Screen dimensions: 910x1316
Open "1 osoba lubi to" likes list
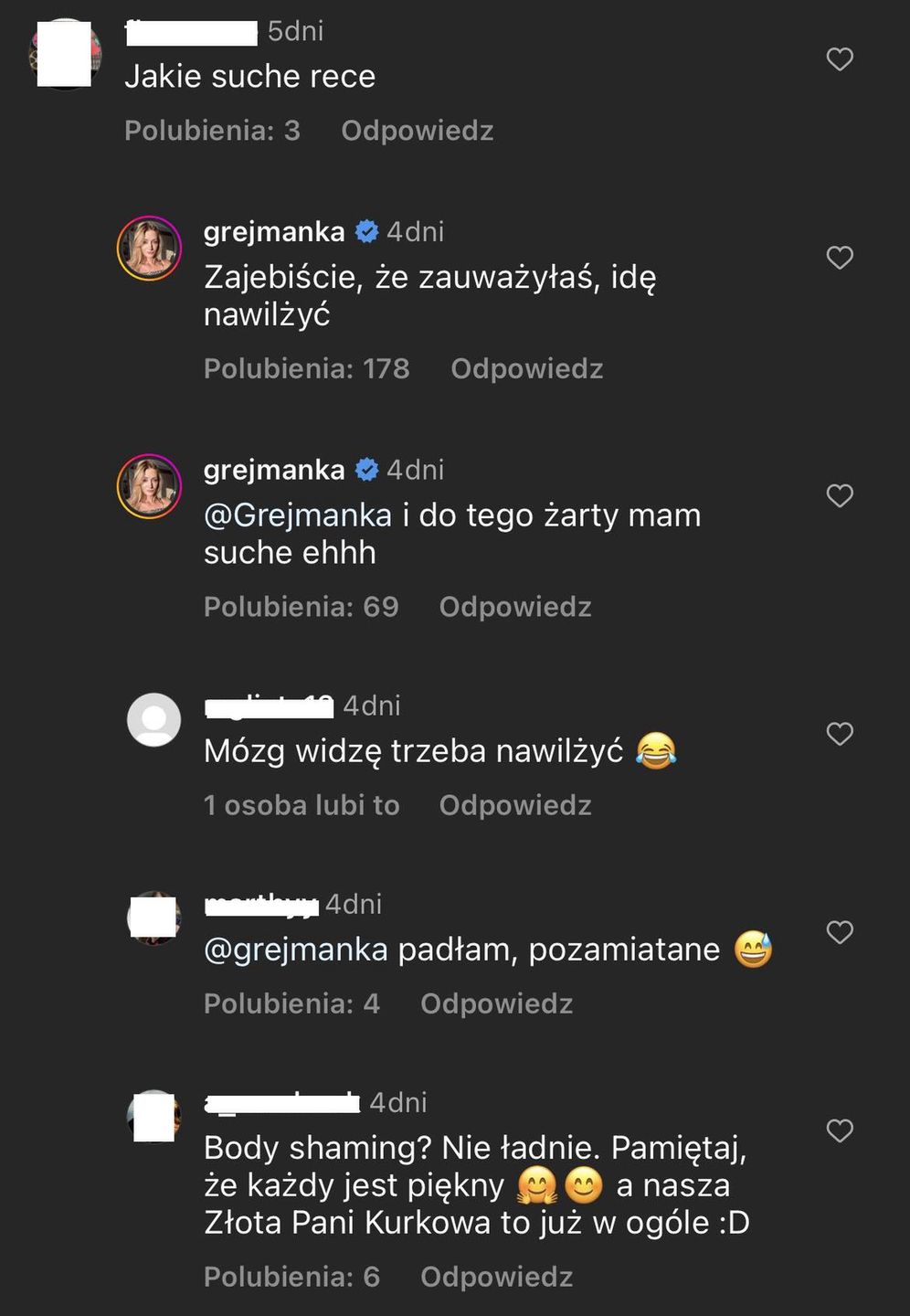click(302, 805)
